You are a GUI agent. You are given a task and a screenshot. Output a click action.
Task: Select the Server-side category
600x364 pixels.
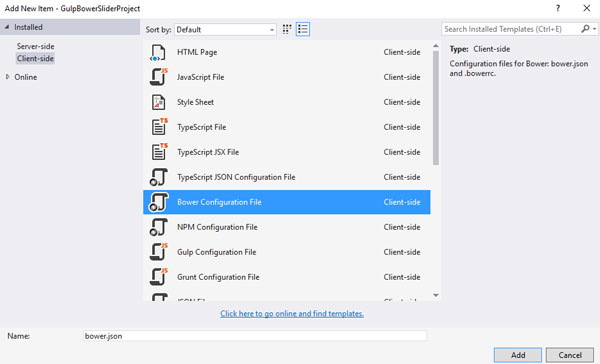tap(35, 46)
